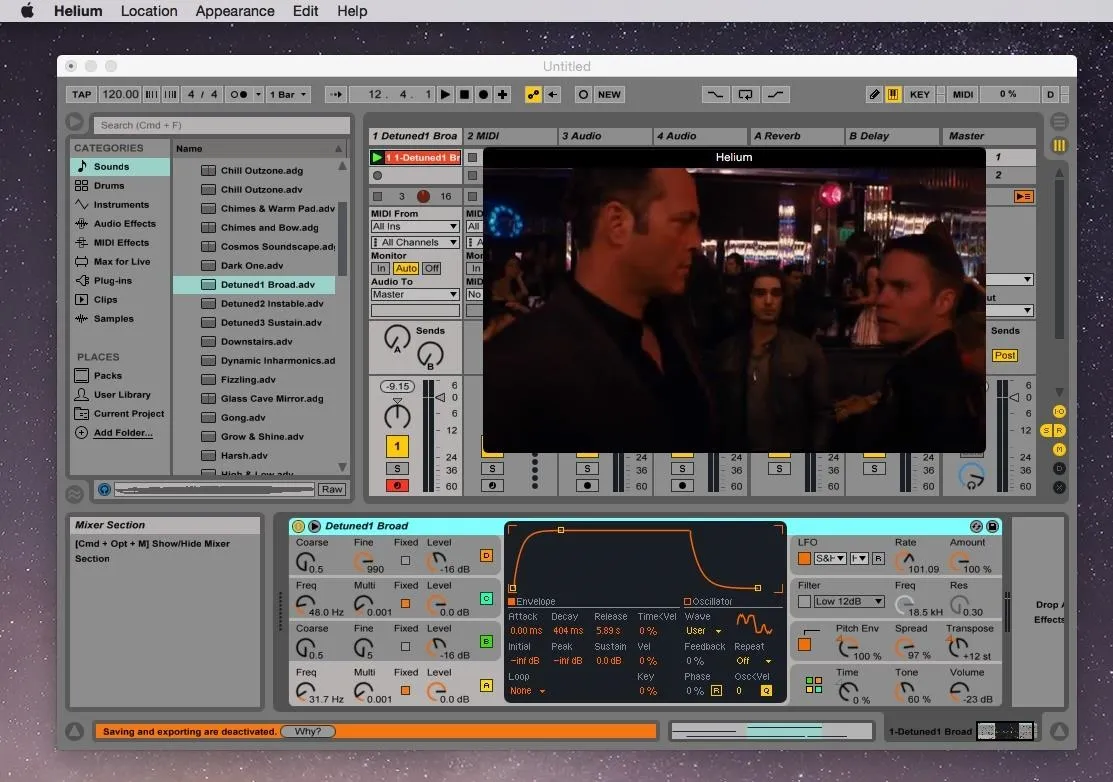Select the A Reverb return track header

pyautogui.click(x=796, y=136)
